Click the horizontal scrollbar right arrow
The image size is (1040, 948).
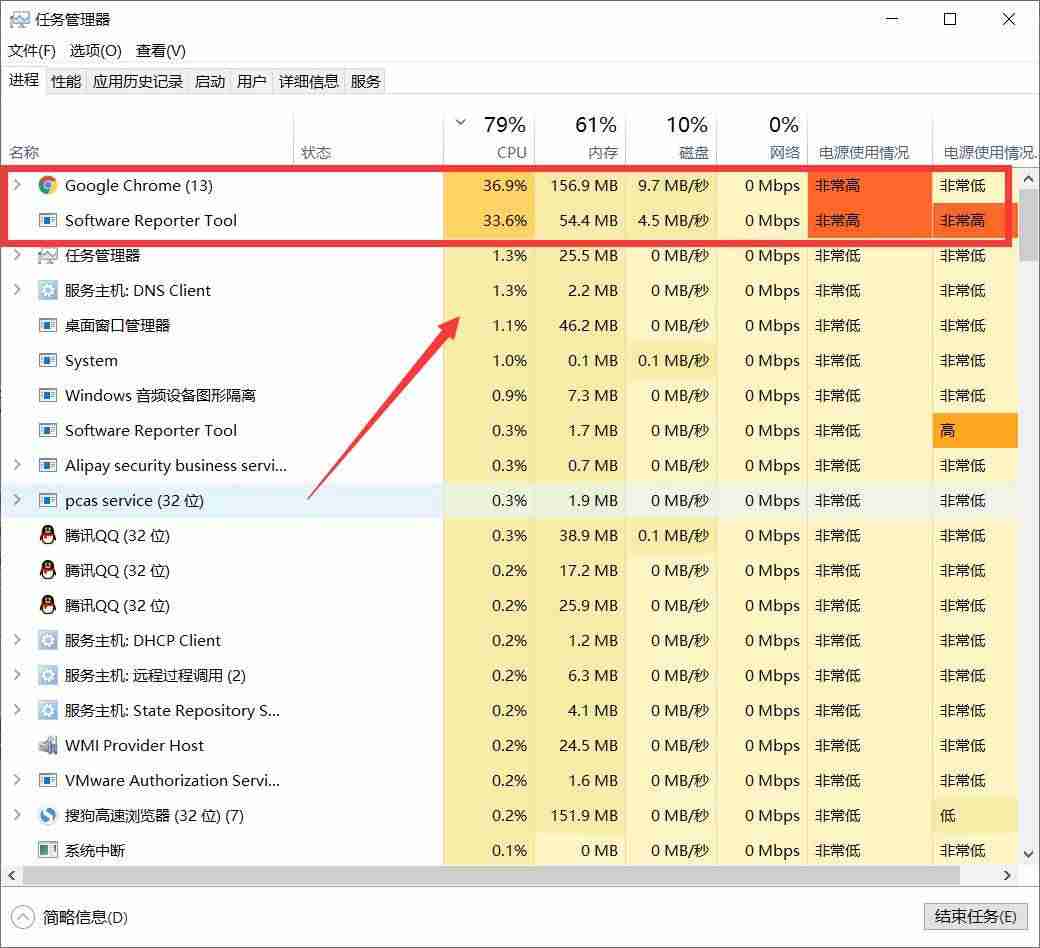tap(1008, 876)
